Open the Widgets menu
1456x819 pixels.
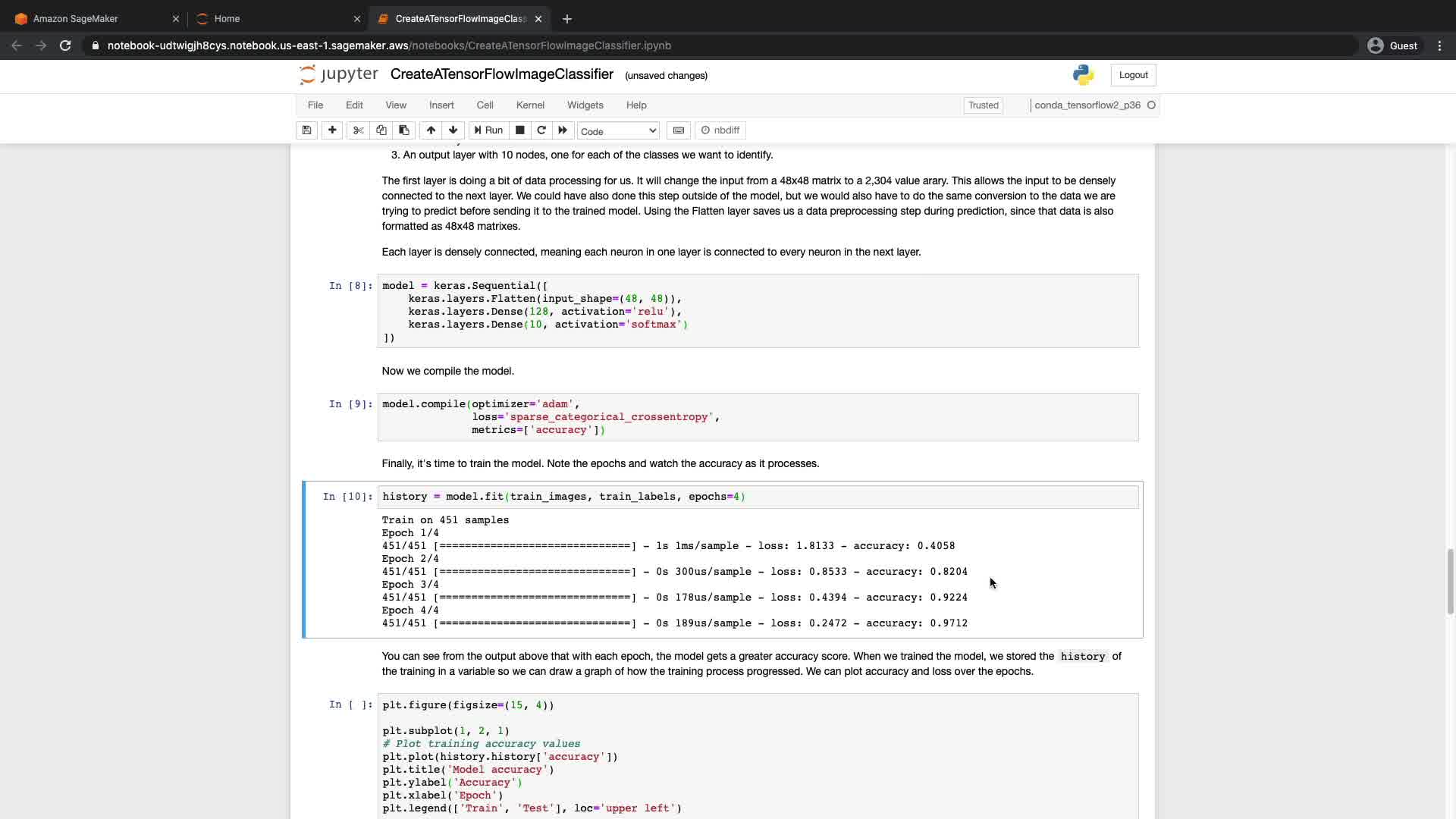pyautogui.click(x=585, y=105)
